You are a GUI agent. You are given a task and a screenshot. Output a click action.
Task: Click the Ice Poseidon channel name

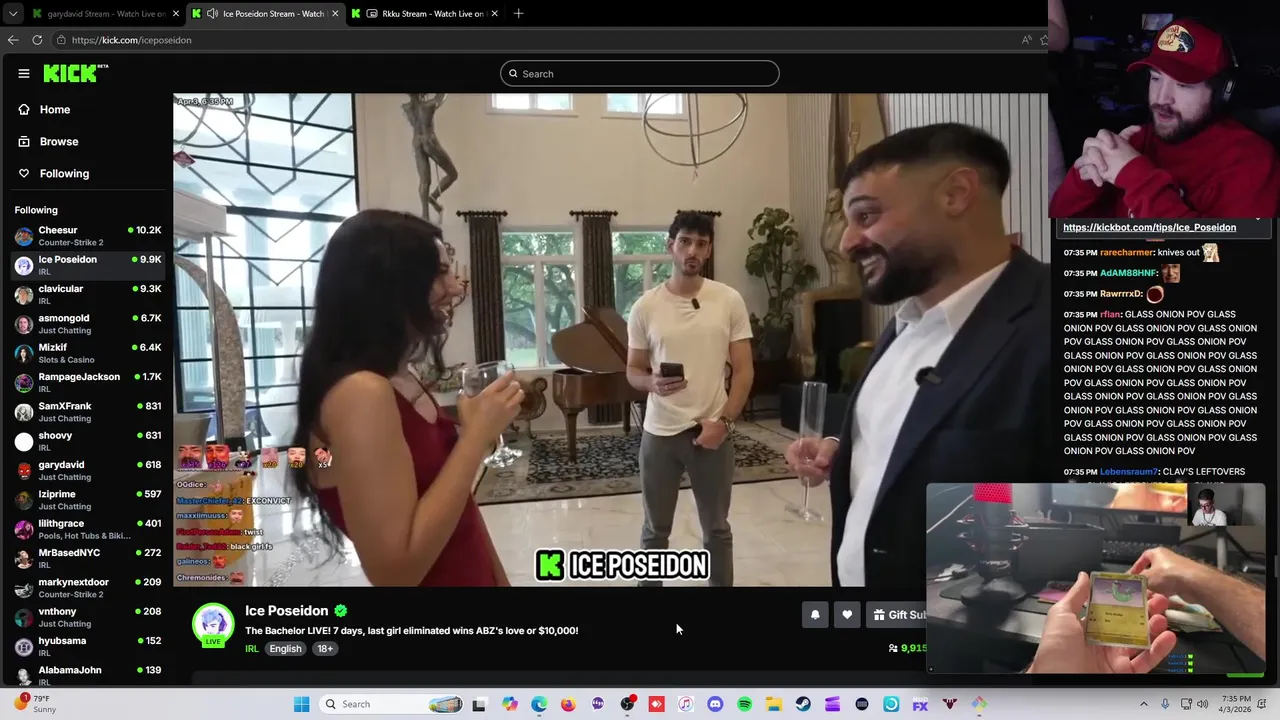click(x=287, y=611)
